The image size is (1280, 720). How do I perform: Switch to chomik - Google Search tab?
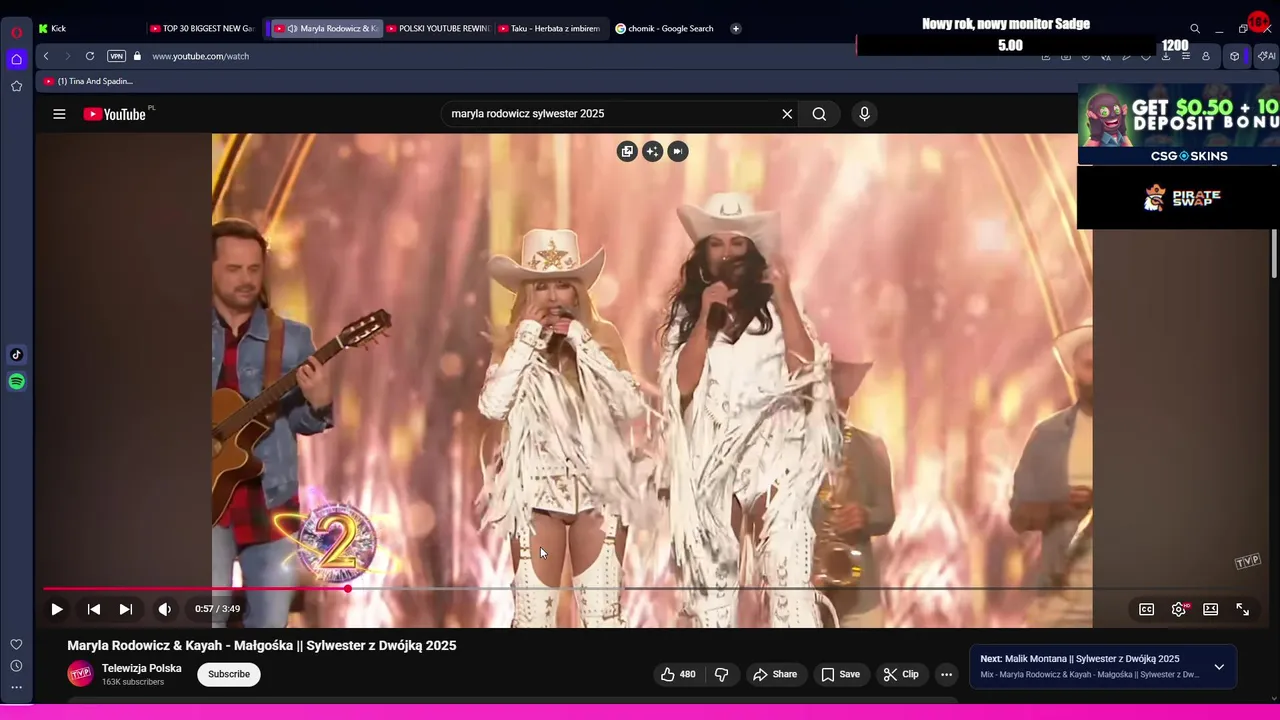664,29
